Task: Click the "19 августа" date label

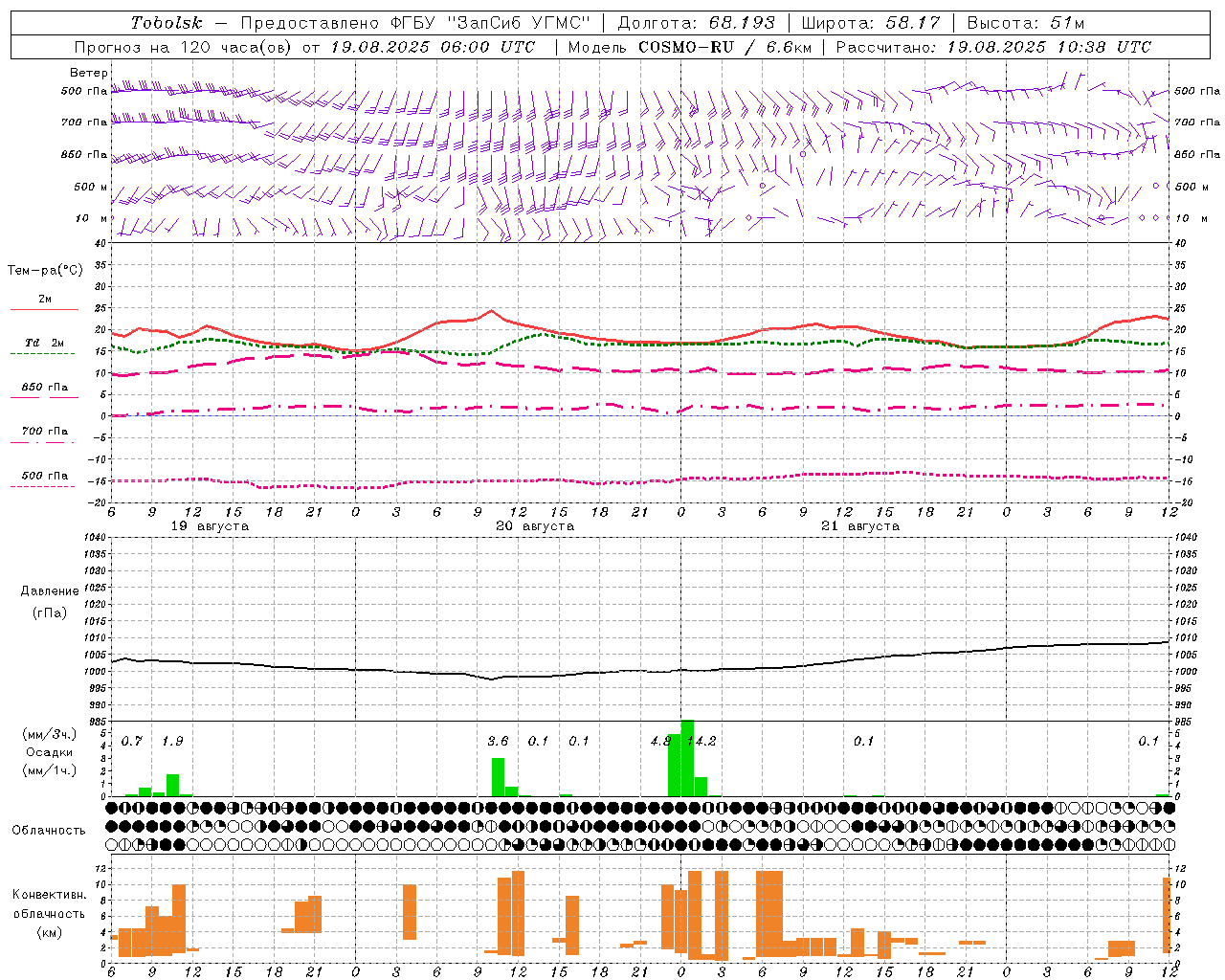Action: 210,526
